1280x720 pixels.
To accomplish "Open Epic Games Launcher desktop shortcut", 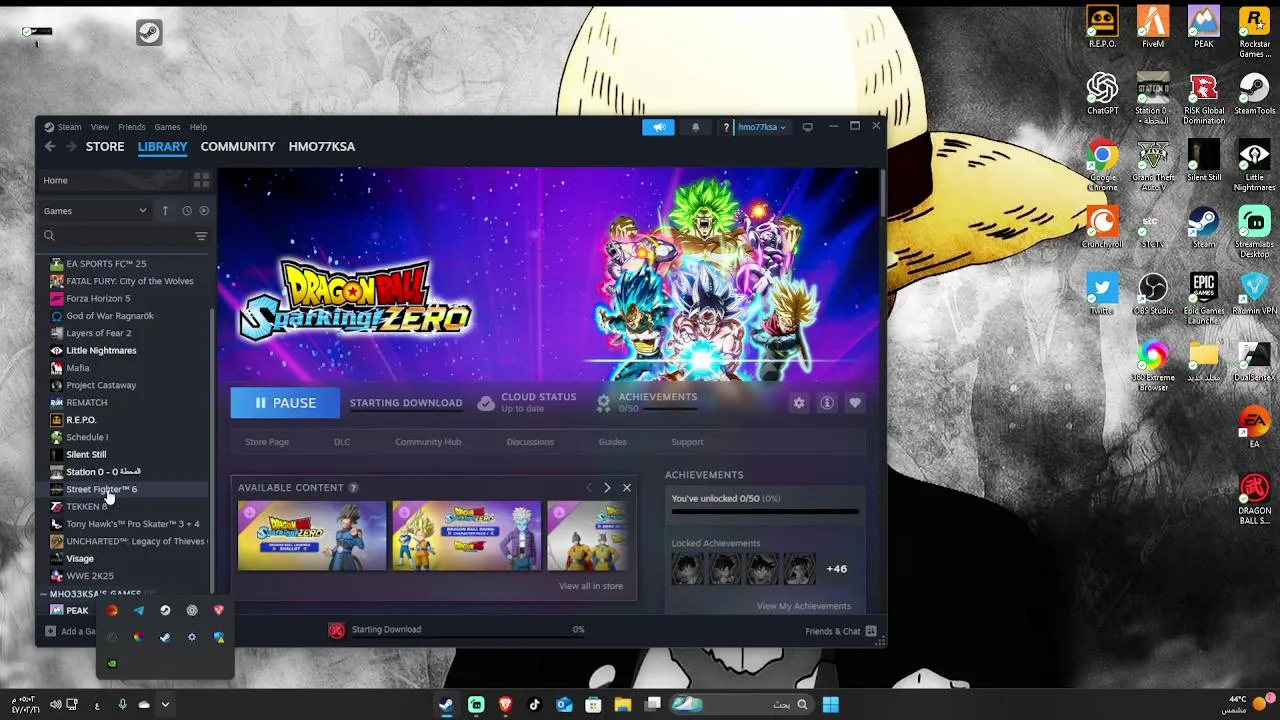I will point(1204,299).
